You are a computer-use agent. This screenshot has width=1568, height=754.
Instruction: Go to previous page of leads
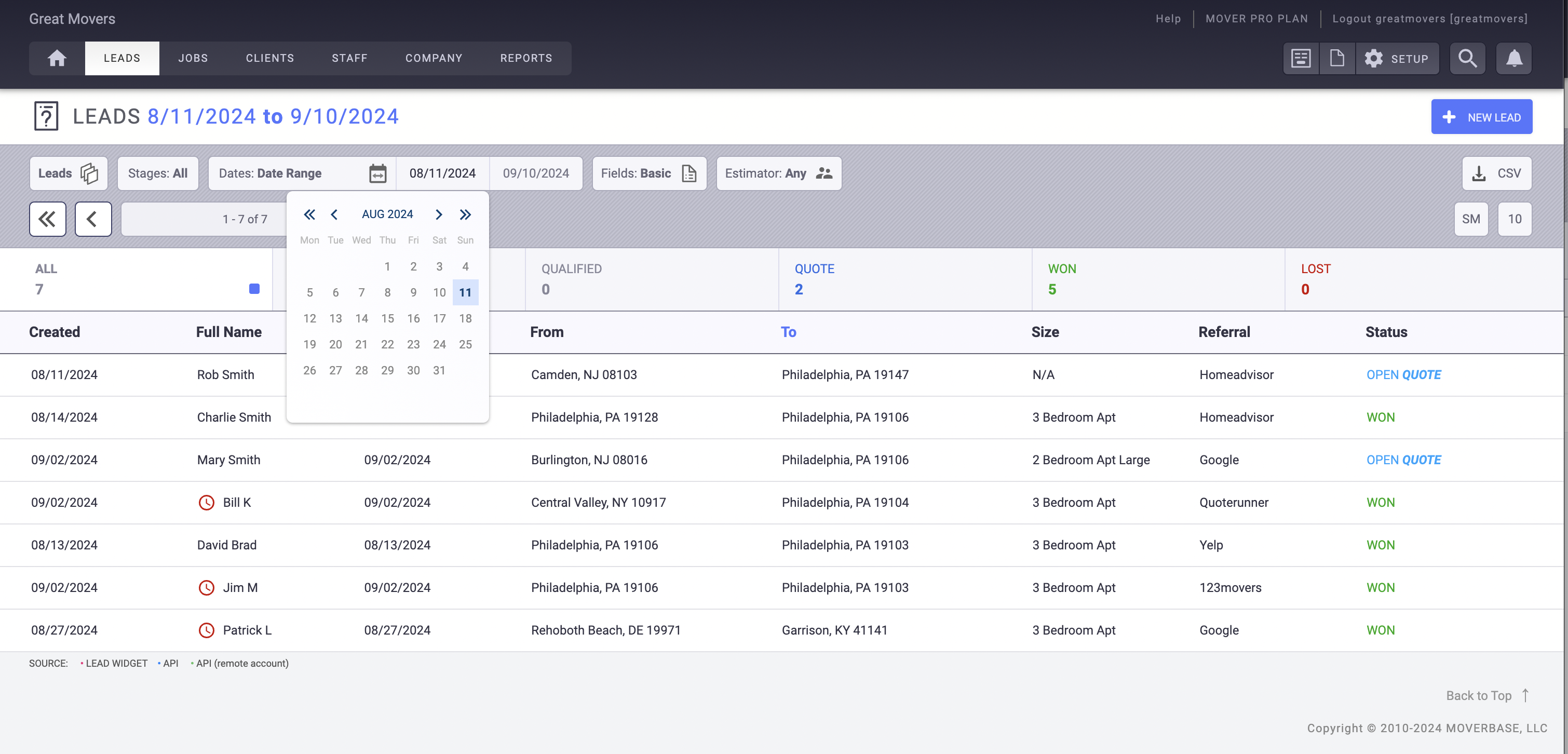pyautogui.click(x=93, y=219)
